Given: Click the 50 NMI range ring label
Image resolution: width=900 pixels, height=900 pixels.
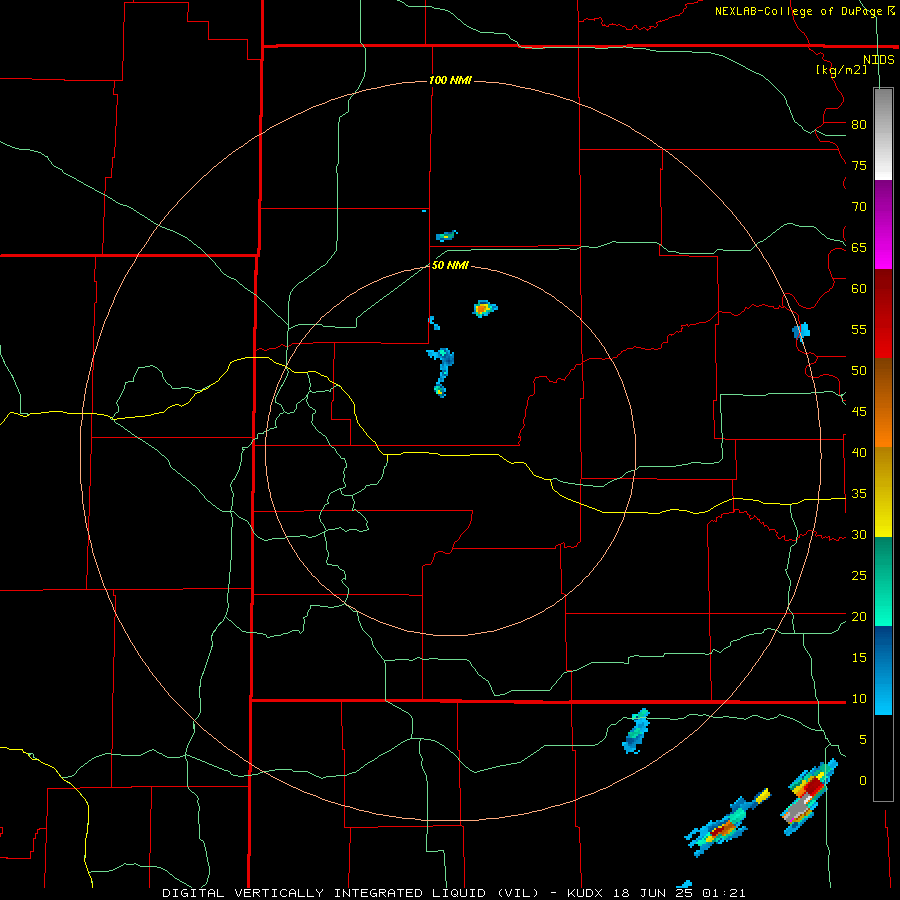Looking at the screenshot, I should pyautogui.click(x=450, y=265).
